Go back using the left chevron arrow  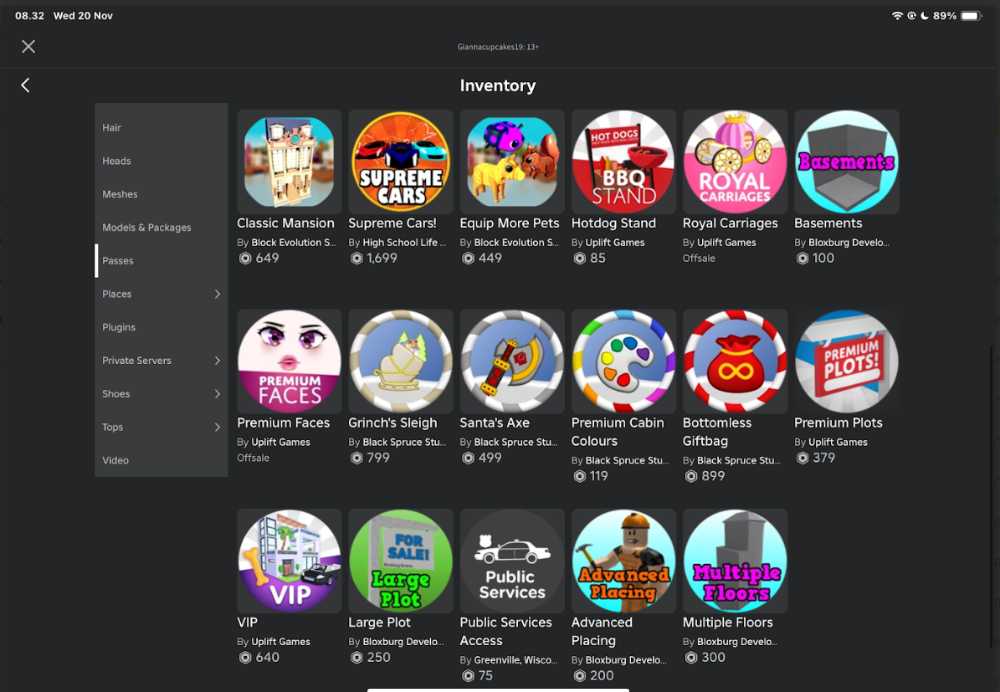pyautogui.click(x=25, y=85)
